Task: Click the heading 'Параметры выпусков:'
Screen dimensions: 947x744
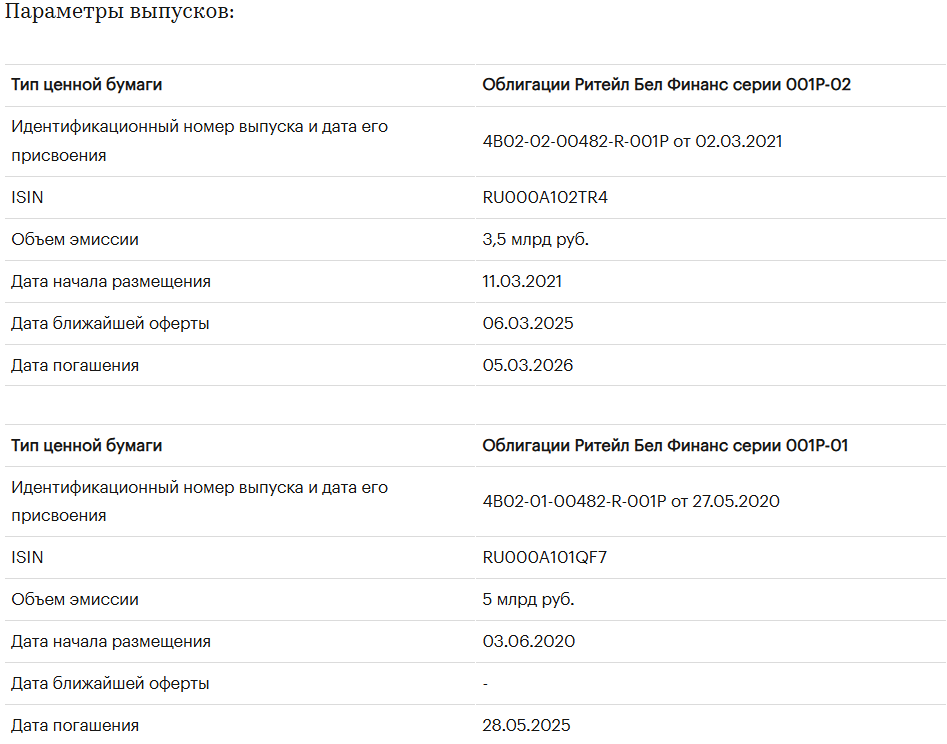Action: 120,16
